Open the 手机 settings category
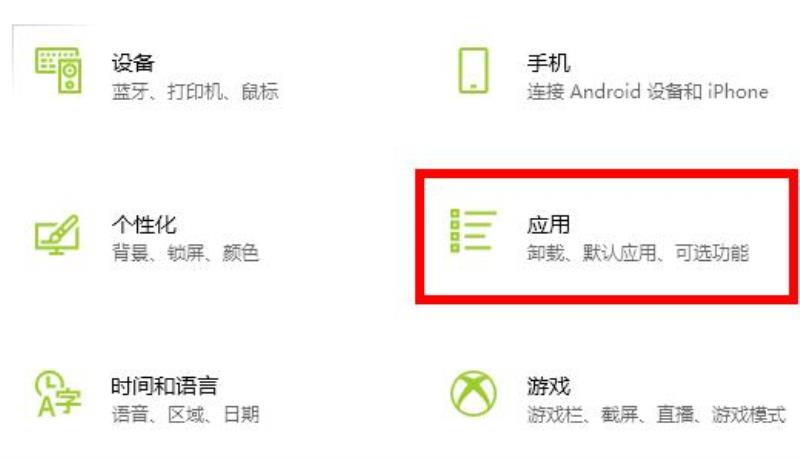 (x=548, y=63)
